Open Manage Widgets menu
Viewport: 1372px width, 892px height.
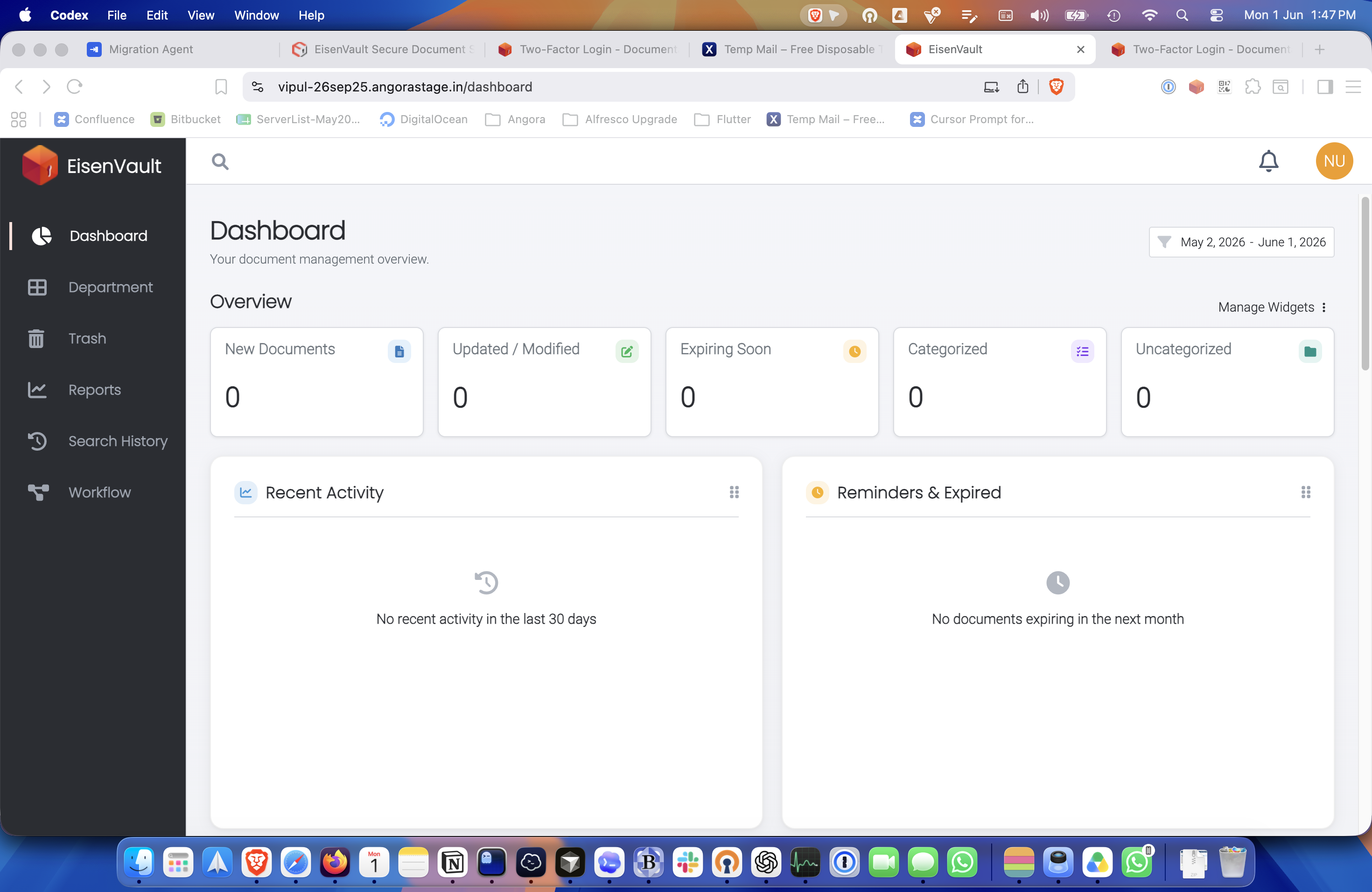pos(1273,307)
